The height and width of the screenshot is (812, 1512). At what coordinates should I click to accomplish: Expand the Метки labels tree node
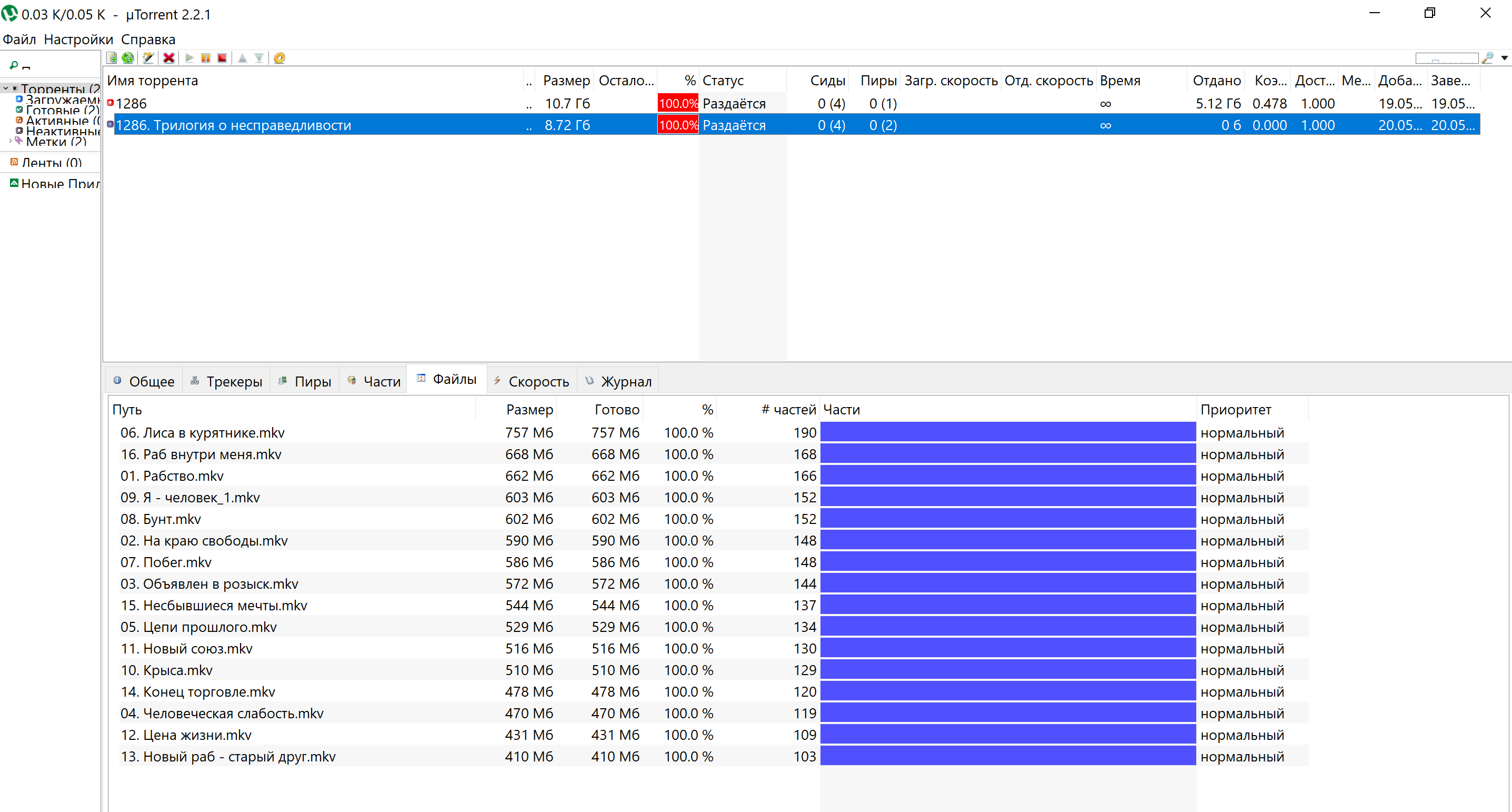pos(10,141)
